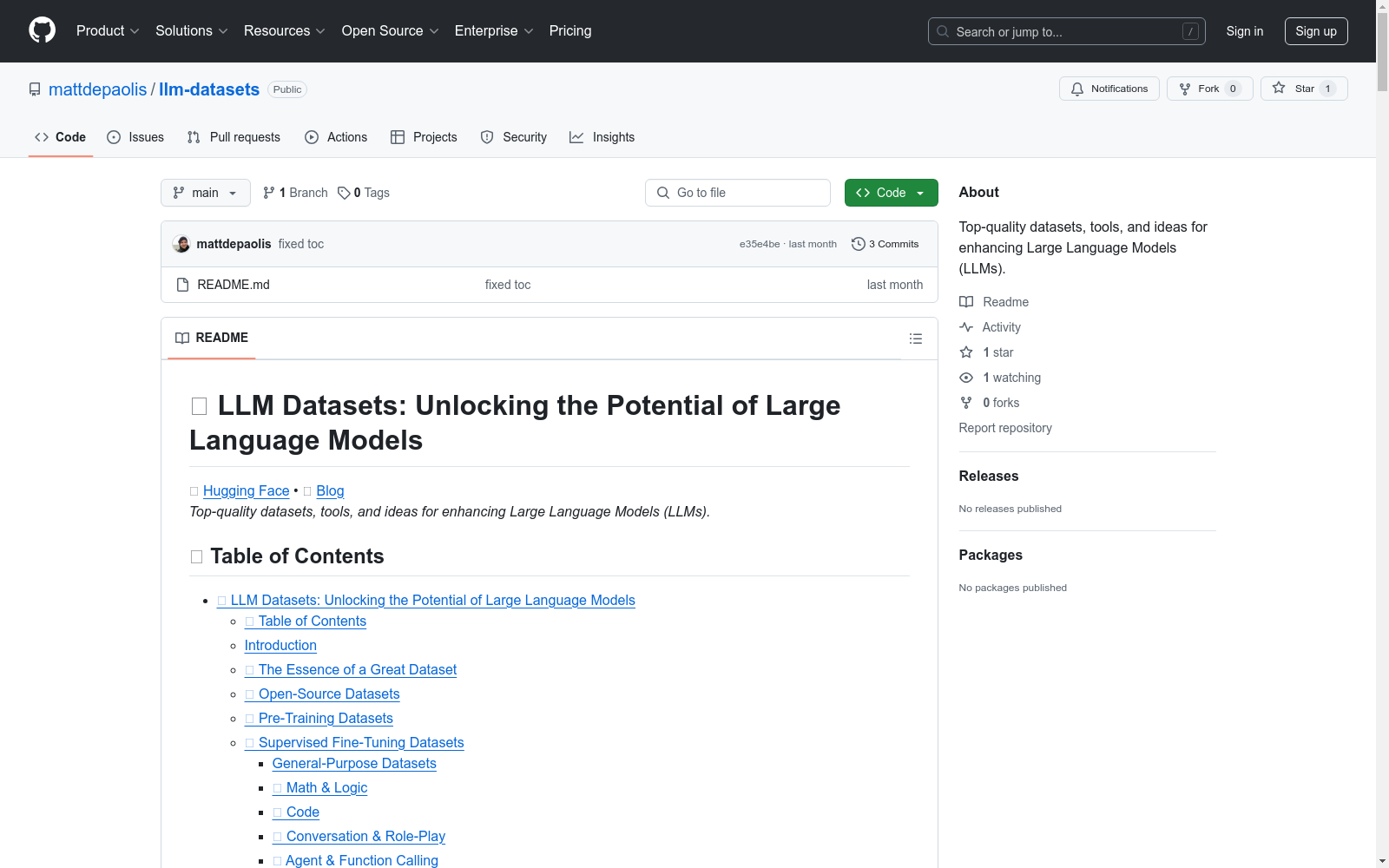
Task: Click Report repository link
Action: 1005,428
